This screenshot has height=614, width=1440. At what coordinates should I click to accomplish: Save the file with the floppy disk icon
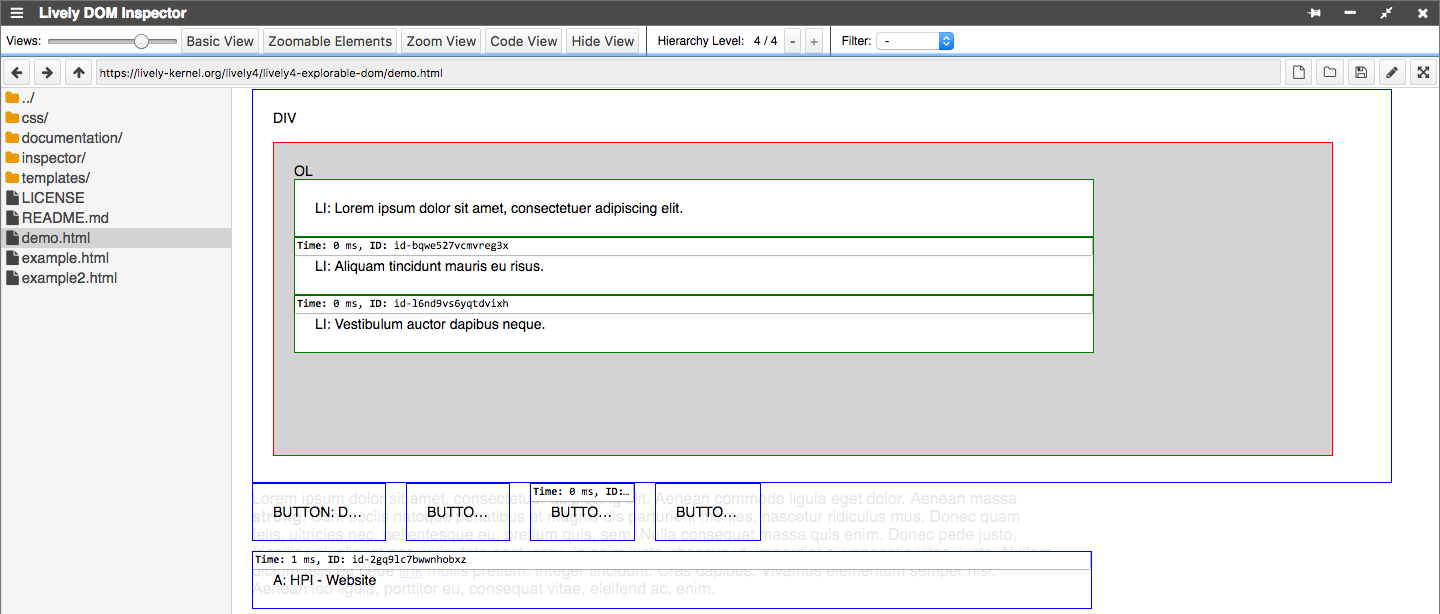[1360, 73]
